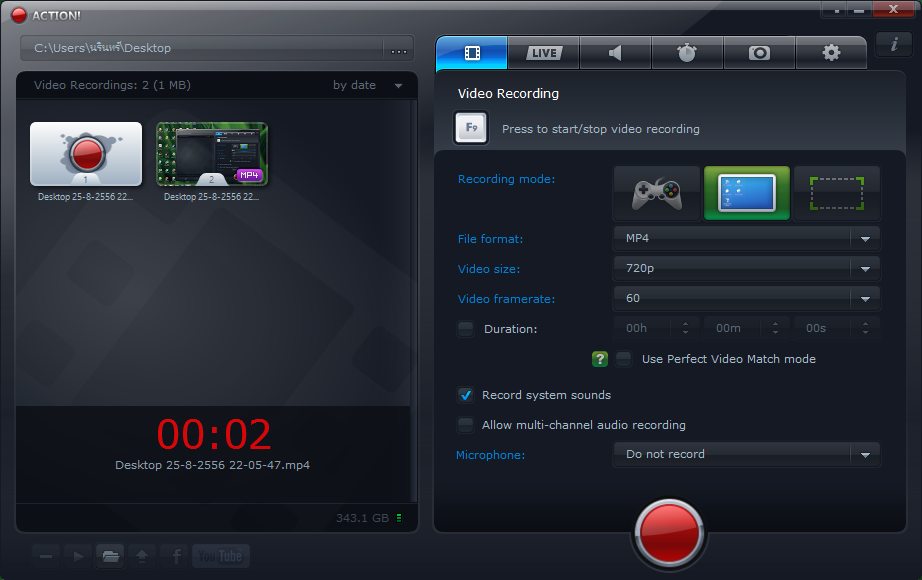Viewport: 922px width, 580px height.
Task: Open Perfect Video Match help icon
Action: pos(599,359)
